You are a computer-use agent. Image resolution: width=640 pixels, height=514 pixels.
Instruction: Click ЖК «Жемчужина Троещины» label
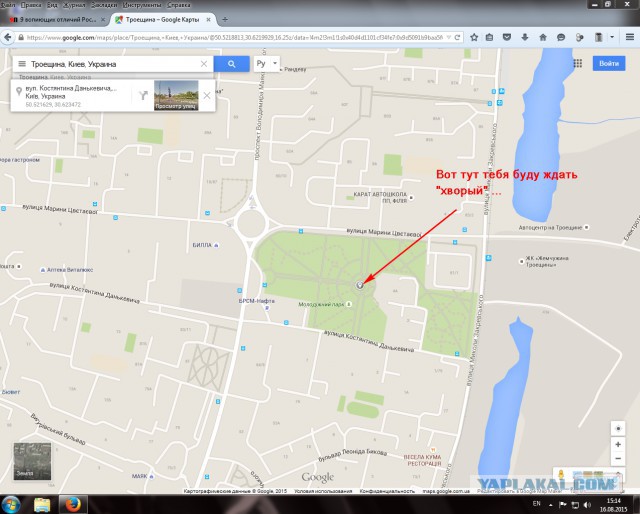(547, 261)
